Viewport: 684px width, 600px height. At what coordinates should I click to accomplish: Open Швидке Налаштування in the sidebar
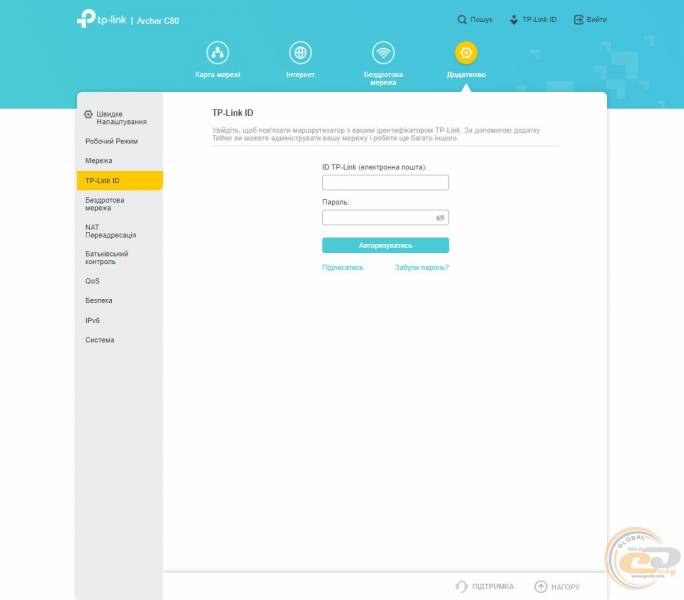pos(121,118)
